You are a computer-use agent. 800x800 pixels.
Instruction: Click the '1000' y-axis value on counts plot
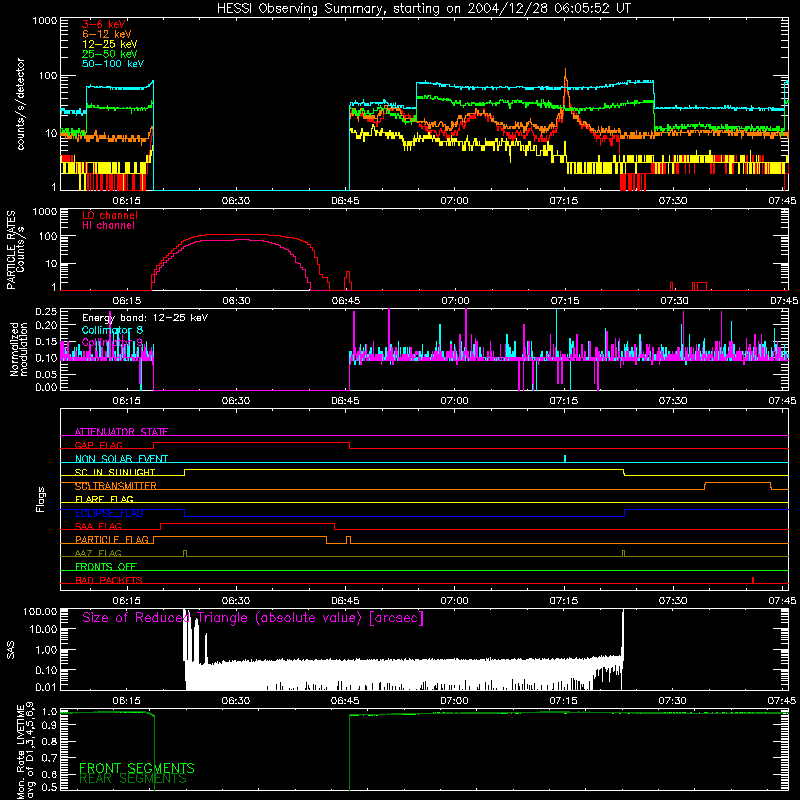click(44, 21)
